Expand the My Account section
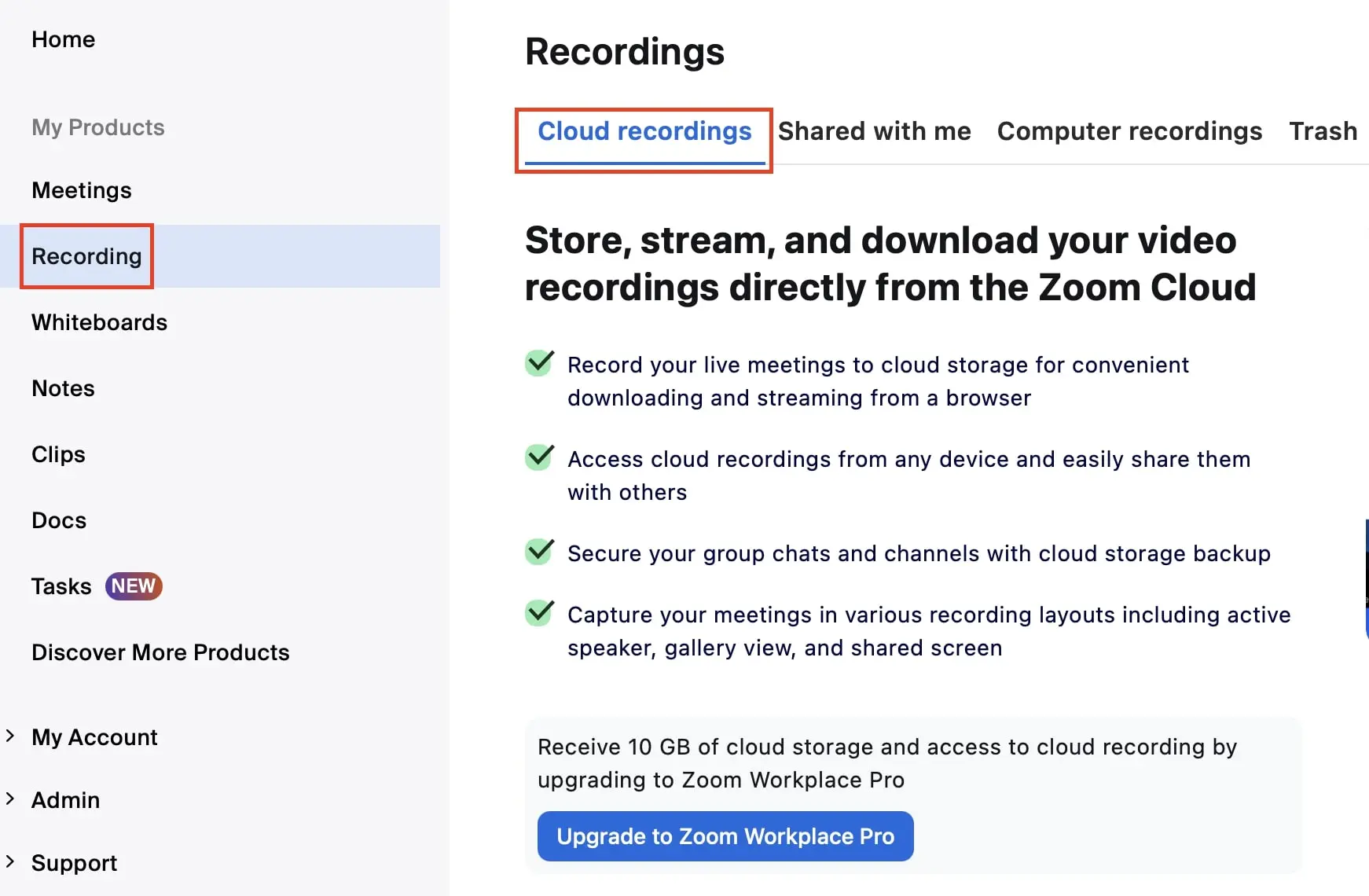Viewport: 1369px width, 896px height. (94, 737)
